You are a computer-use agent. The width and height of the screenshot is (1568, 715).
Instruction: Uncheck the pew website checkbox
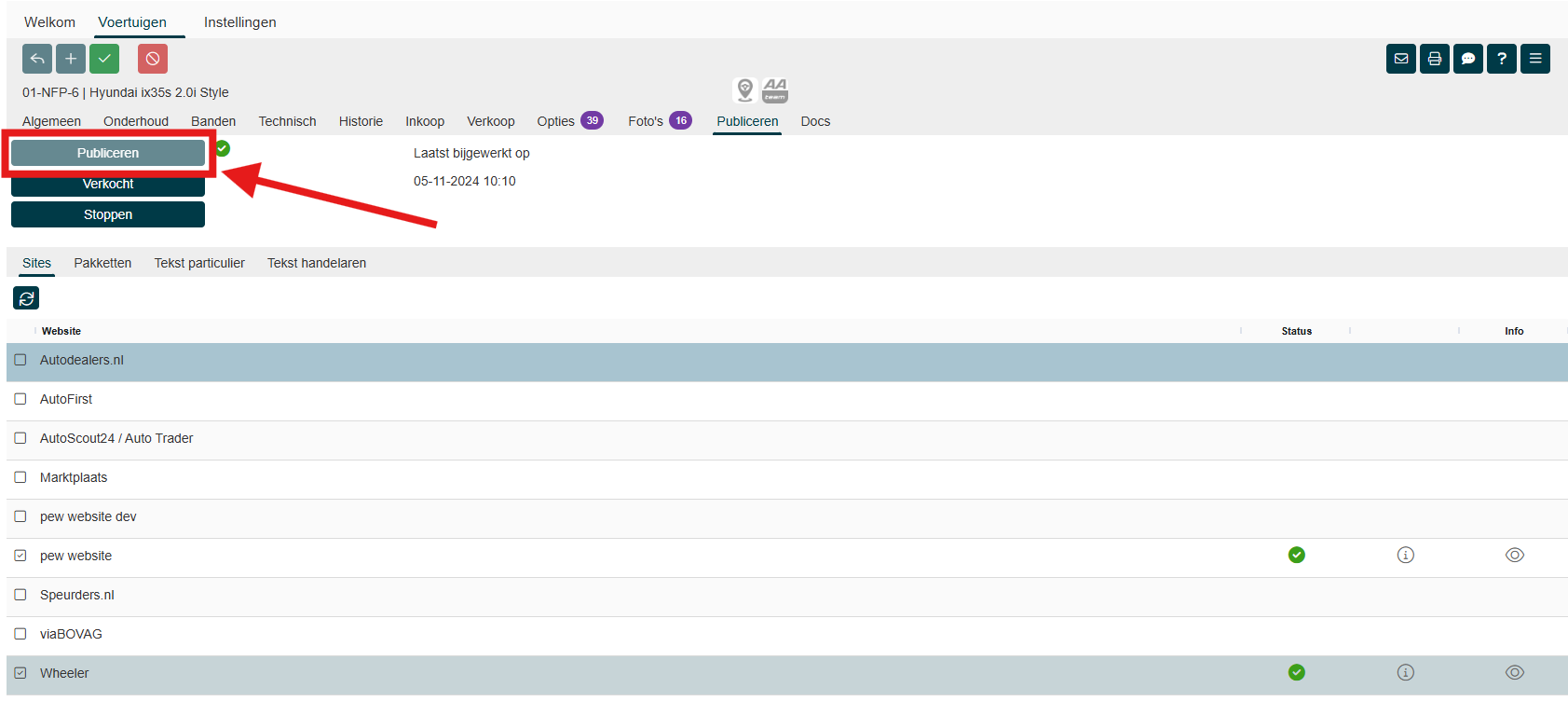(20, 556)
